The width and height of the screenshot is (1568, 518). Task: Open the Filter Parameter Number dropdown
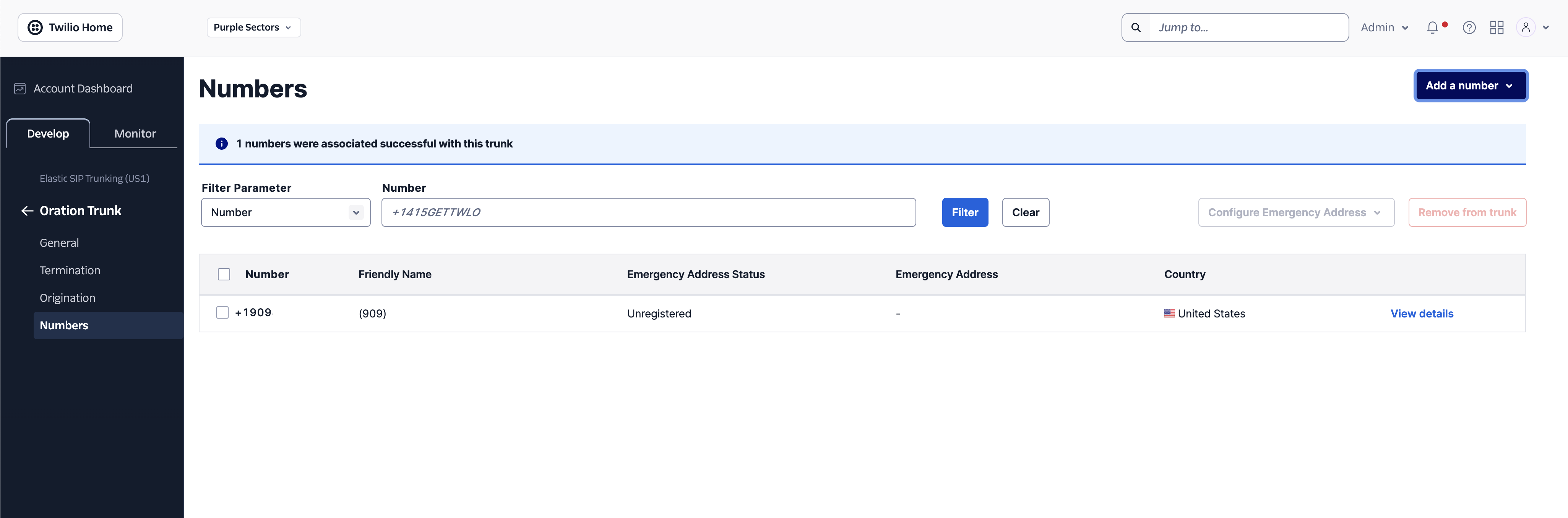(x=286, y=212)
